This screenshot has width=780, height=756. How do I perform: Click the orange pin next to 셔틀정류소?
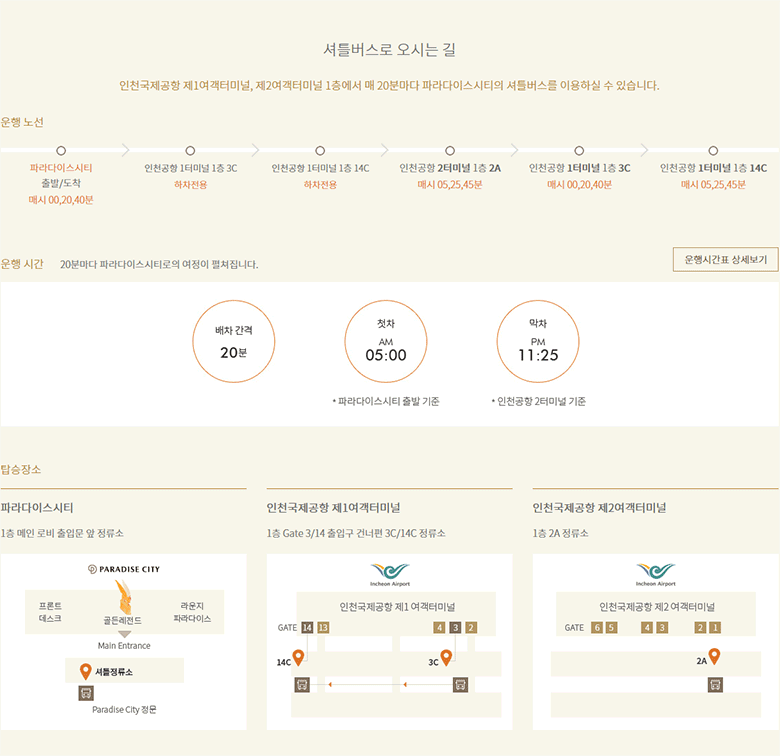[x=86, y=671]
